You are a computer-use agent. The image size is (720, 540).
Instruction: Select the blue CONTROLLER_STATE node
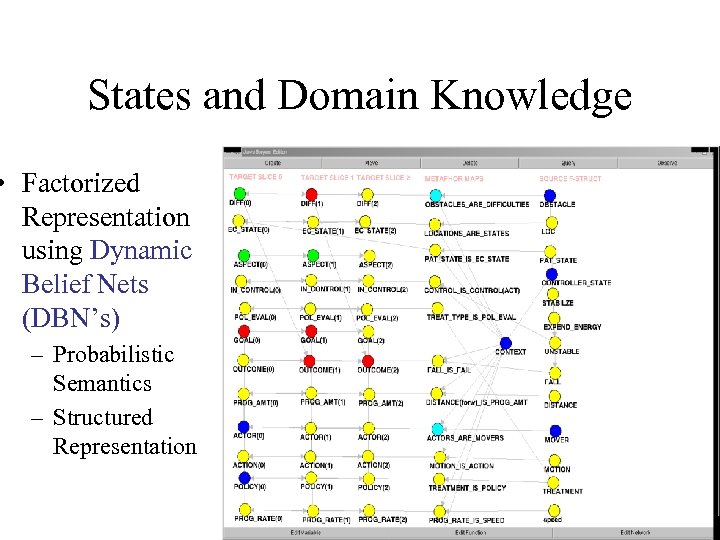[x=551, y=275]
